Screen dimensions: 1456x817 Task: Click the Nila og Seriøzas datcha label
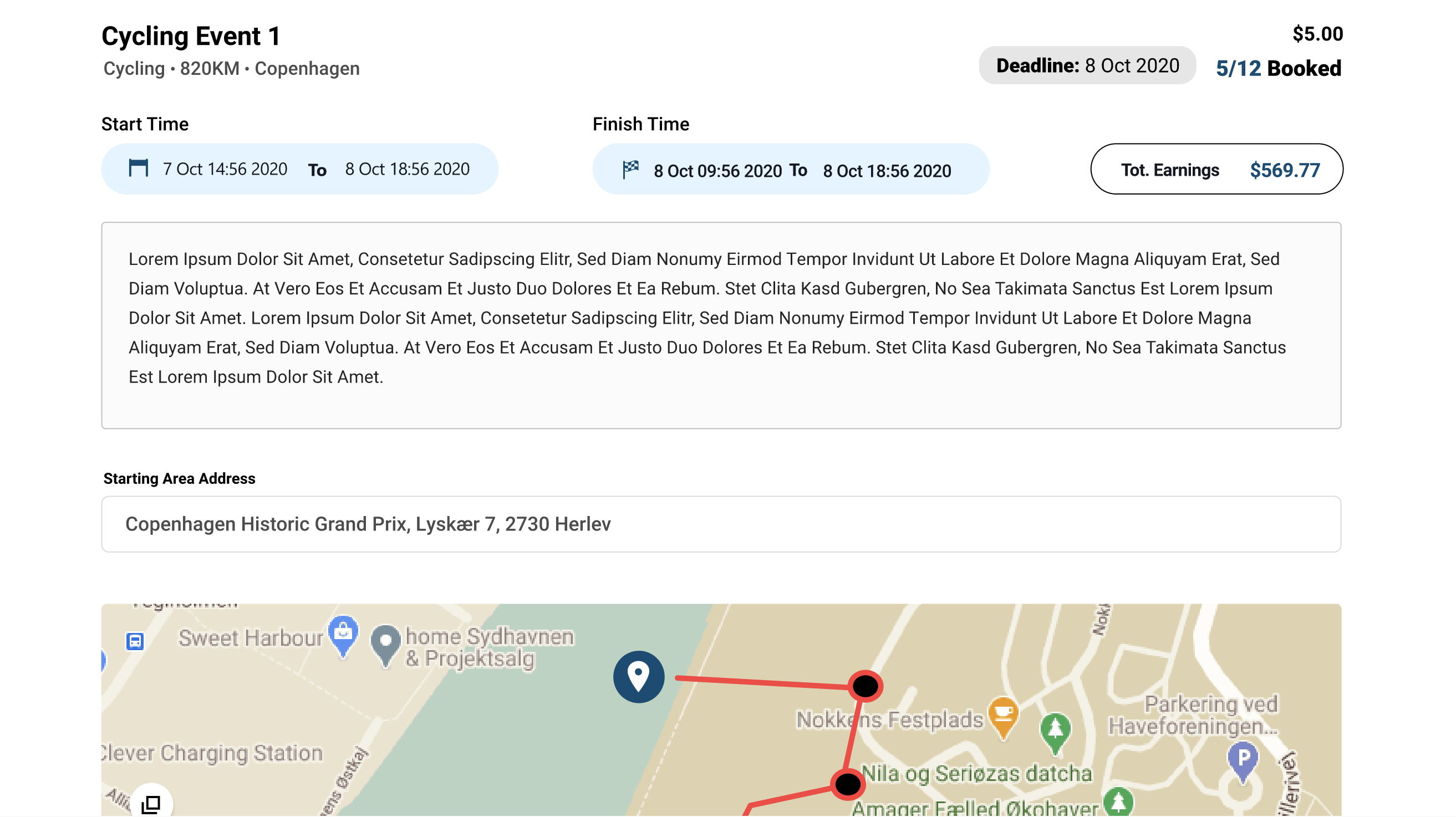coord(977,774)
